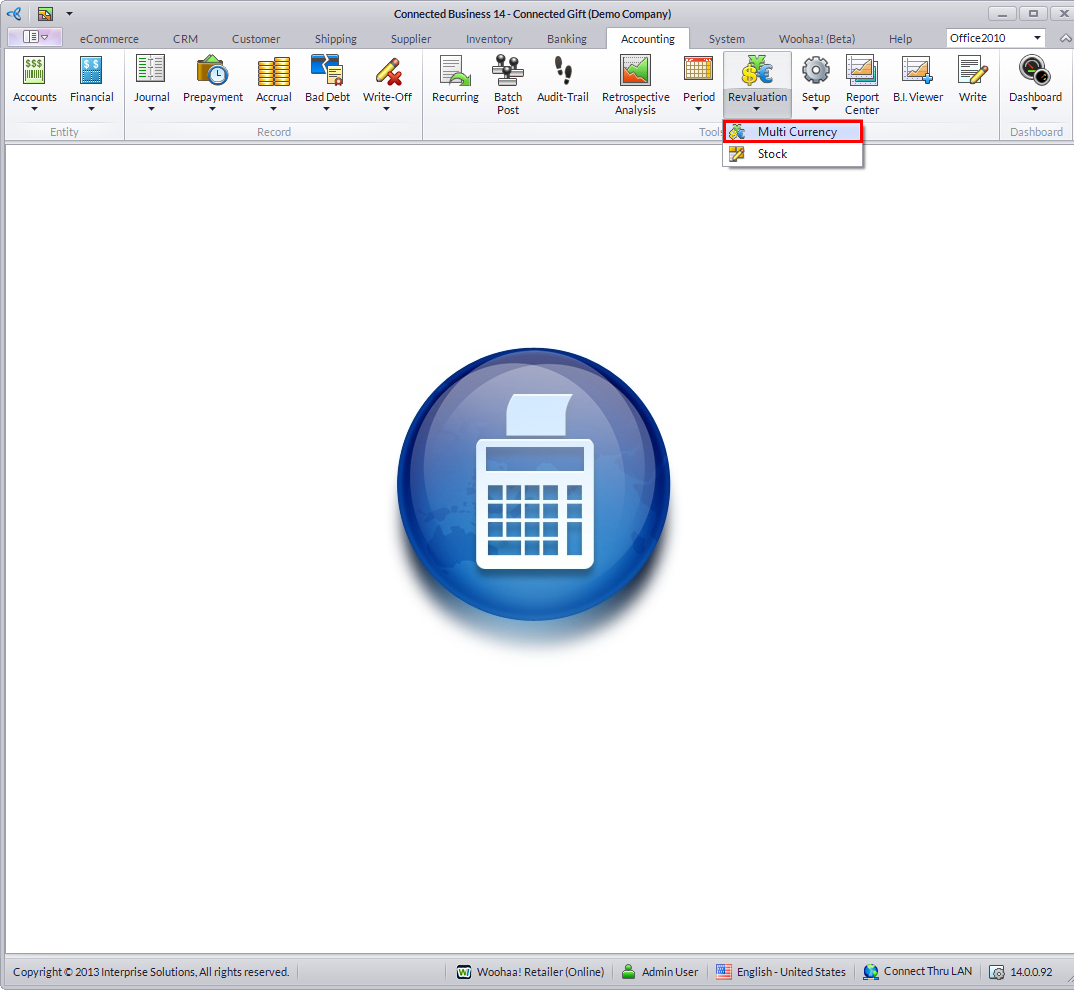
Task: Click the 14.0.0.92 version text
Action: click(1031, 972)
